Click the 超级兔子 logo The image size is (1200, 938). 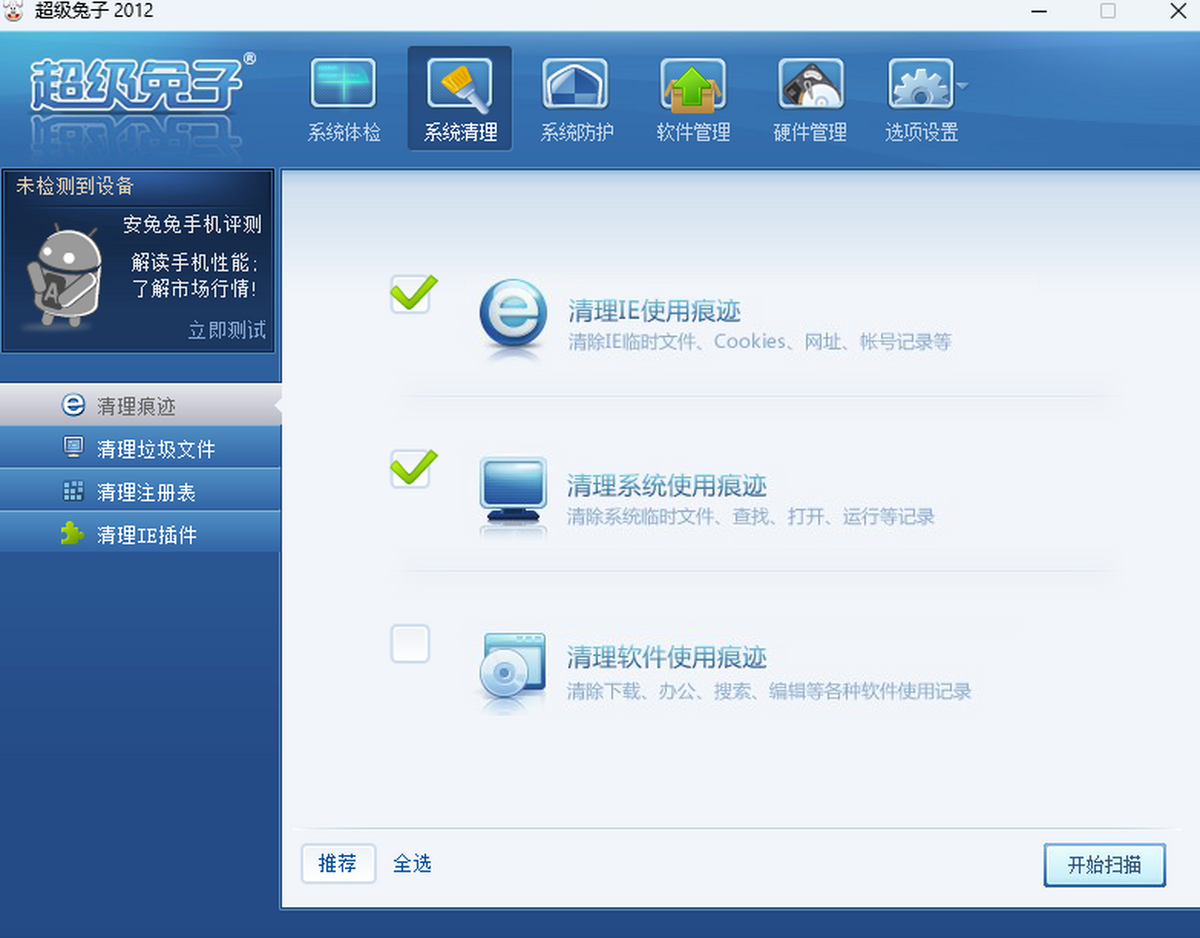click(142, 84)
